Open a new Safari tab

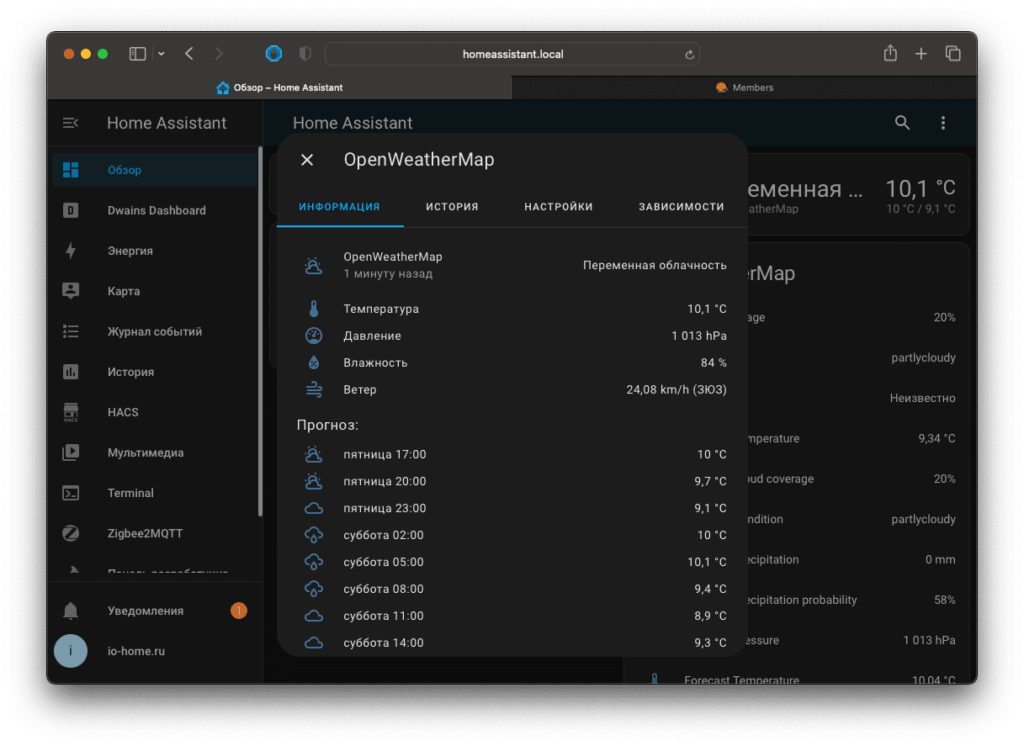921,54
